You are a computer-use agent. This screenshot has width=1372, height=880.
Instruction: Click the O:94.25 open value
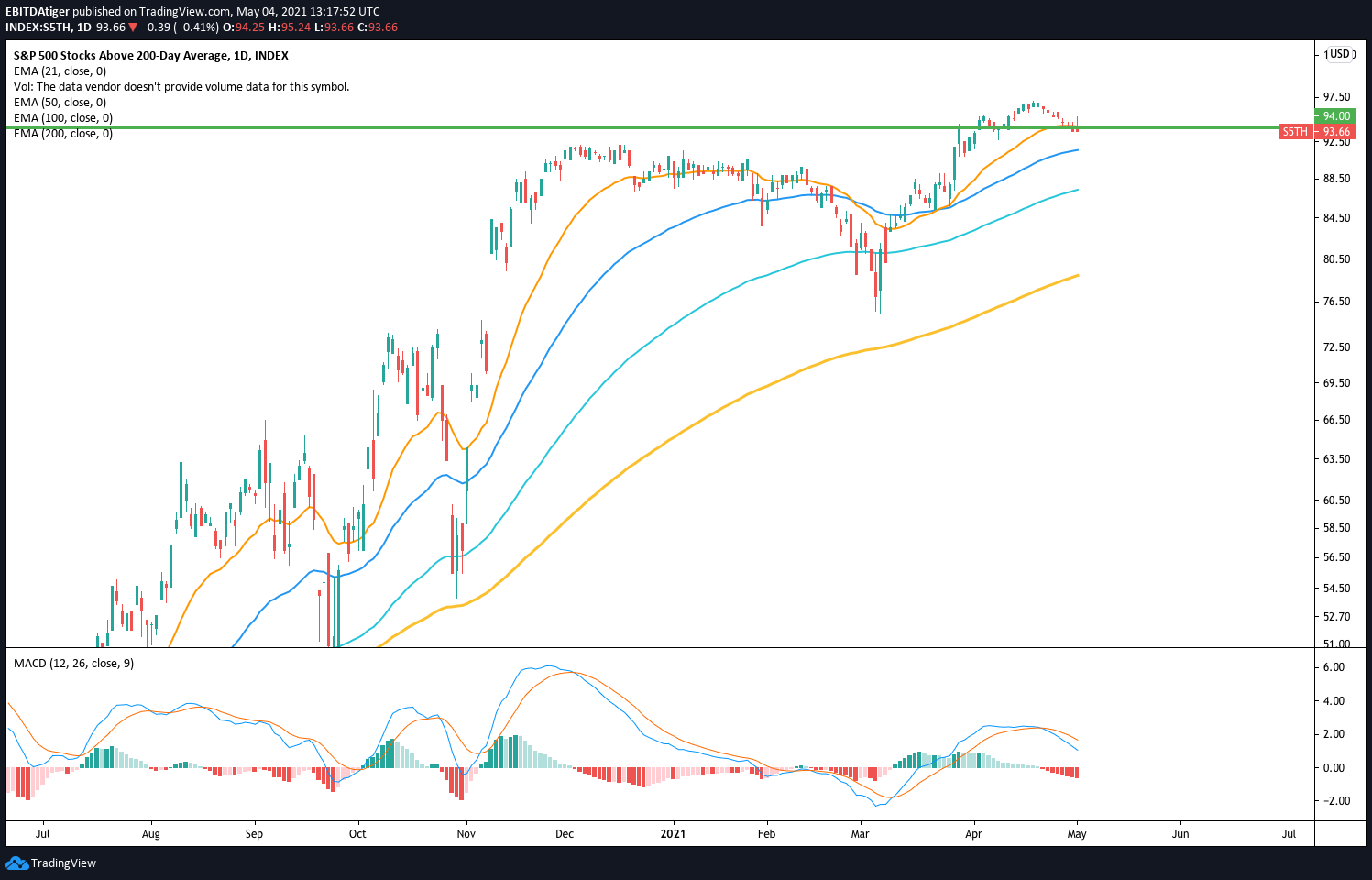246,27
